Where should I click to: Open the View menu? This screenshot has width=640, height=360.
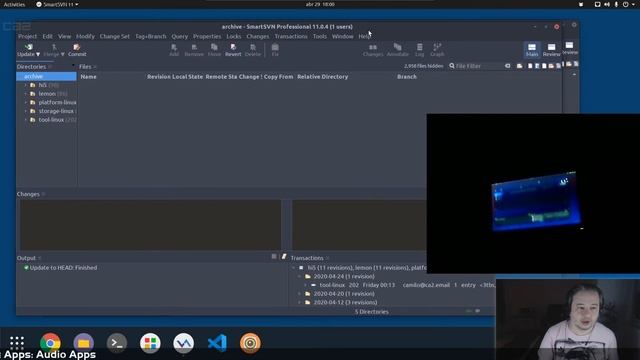pyautogui.click(x=64, y=36)
